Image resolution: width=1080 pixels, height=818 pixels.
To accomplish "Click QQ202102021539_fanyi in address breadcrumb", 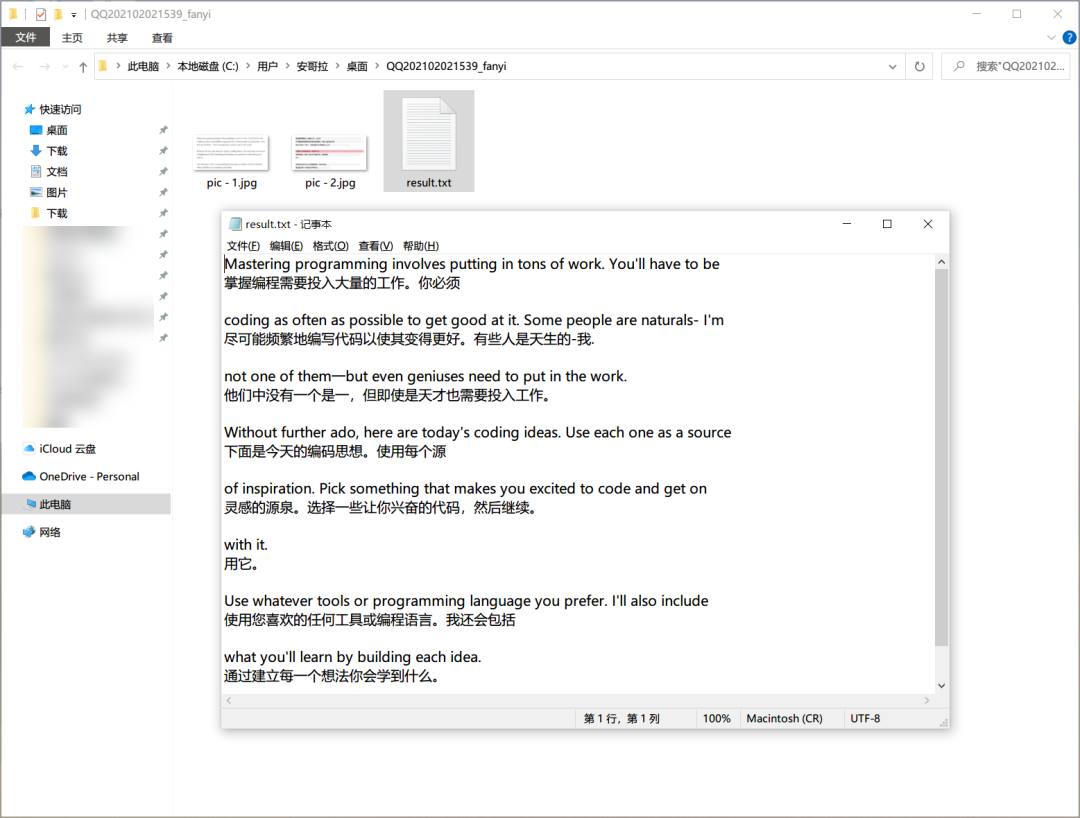I will [x=446, y=66].
